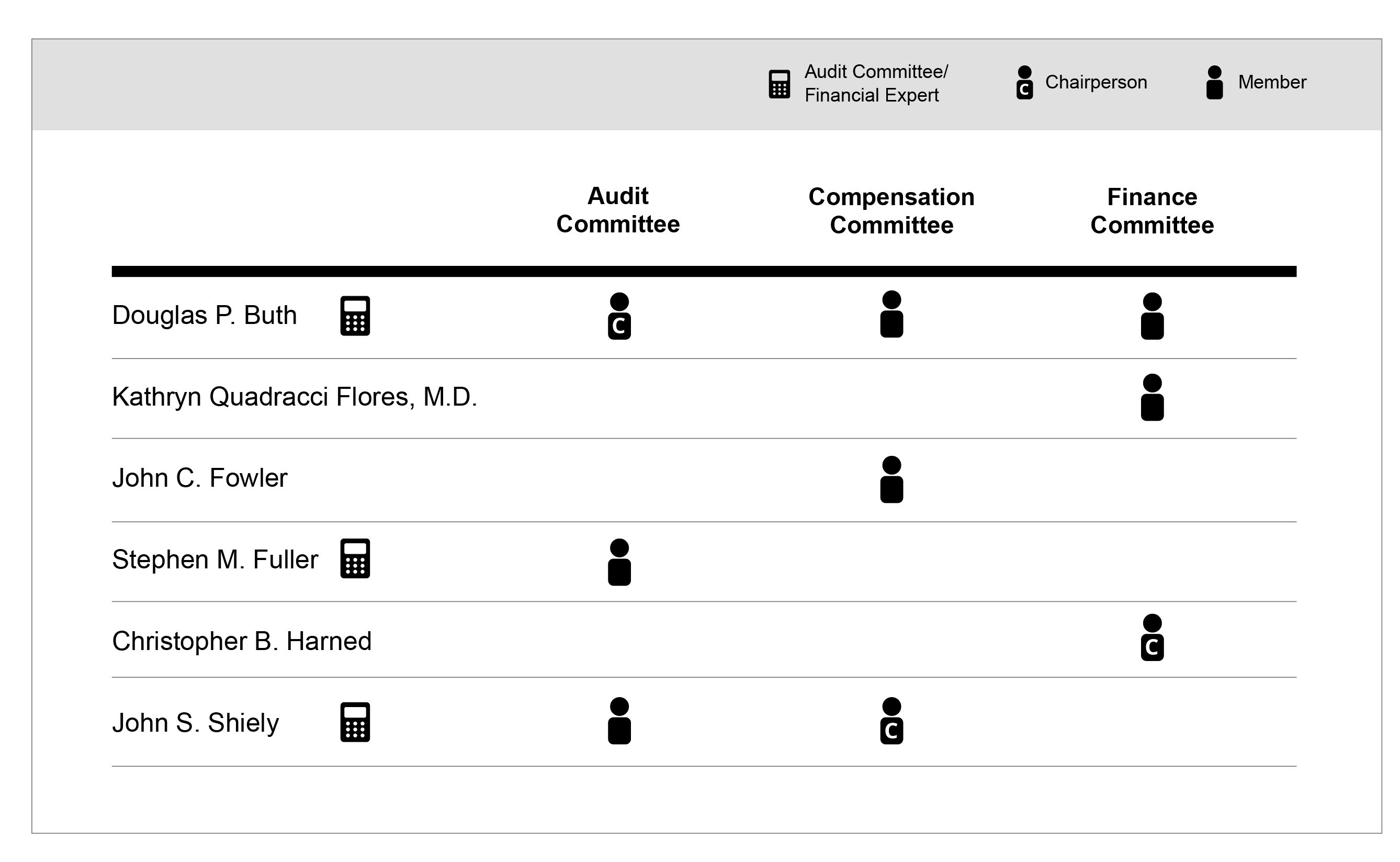
Task: Select the Compensation Committee column header
Action: coord(891,211)
